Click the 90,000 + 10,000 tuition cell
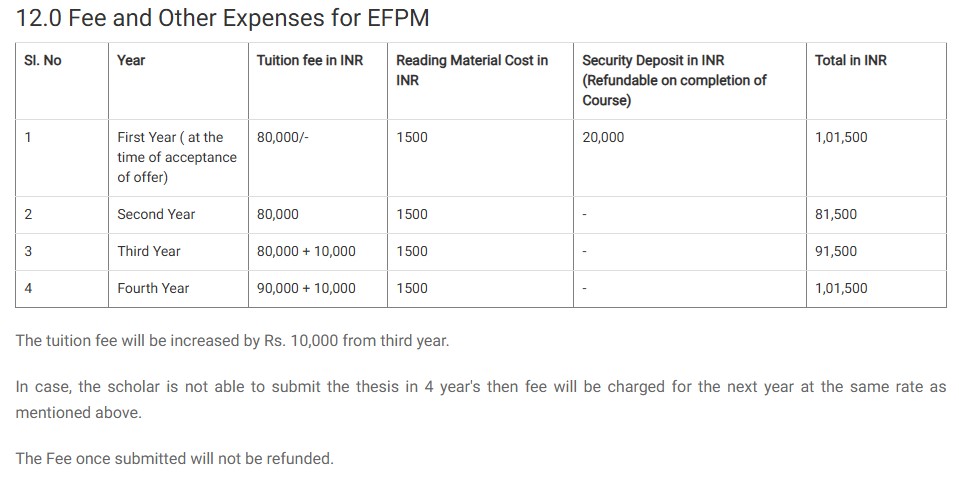This screenshot has height=477, width=959. coord(306,289)
